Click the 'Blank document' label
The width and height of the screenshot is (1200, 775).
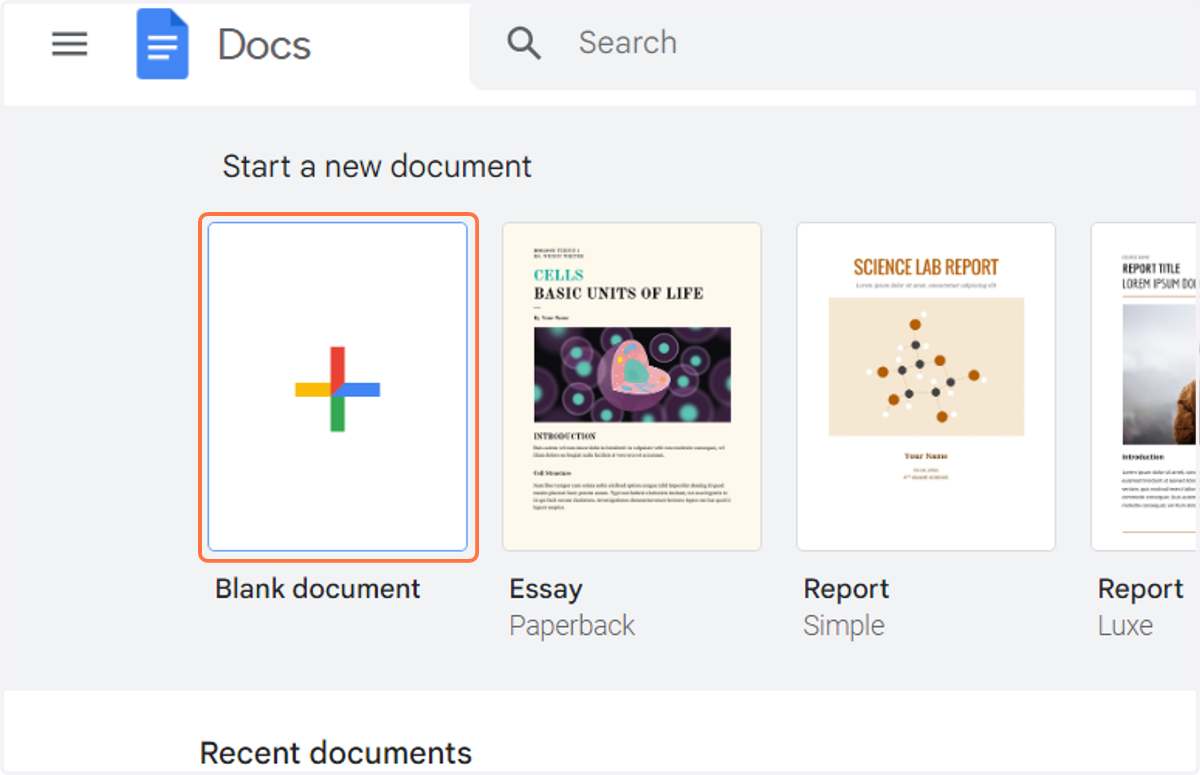pyautogui.click(x=318, y=588)
